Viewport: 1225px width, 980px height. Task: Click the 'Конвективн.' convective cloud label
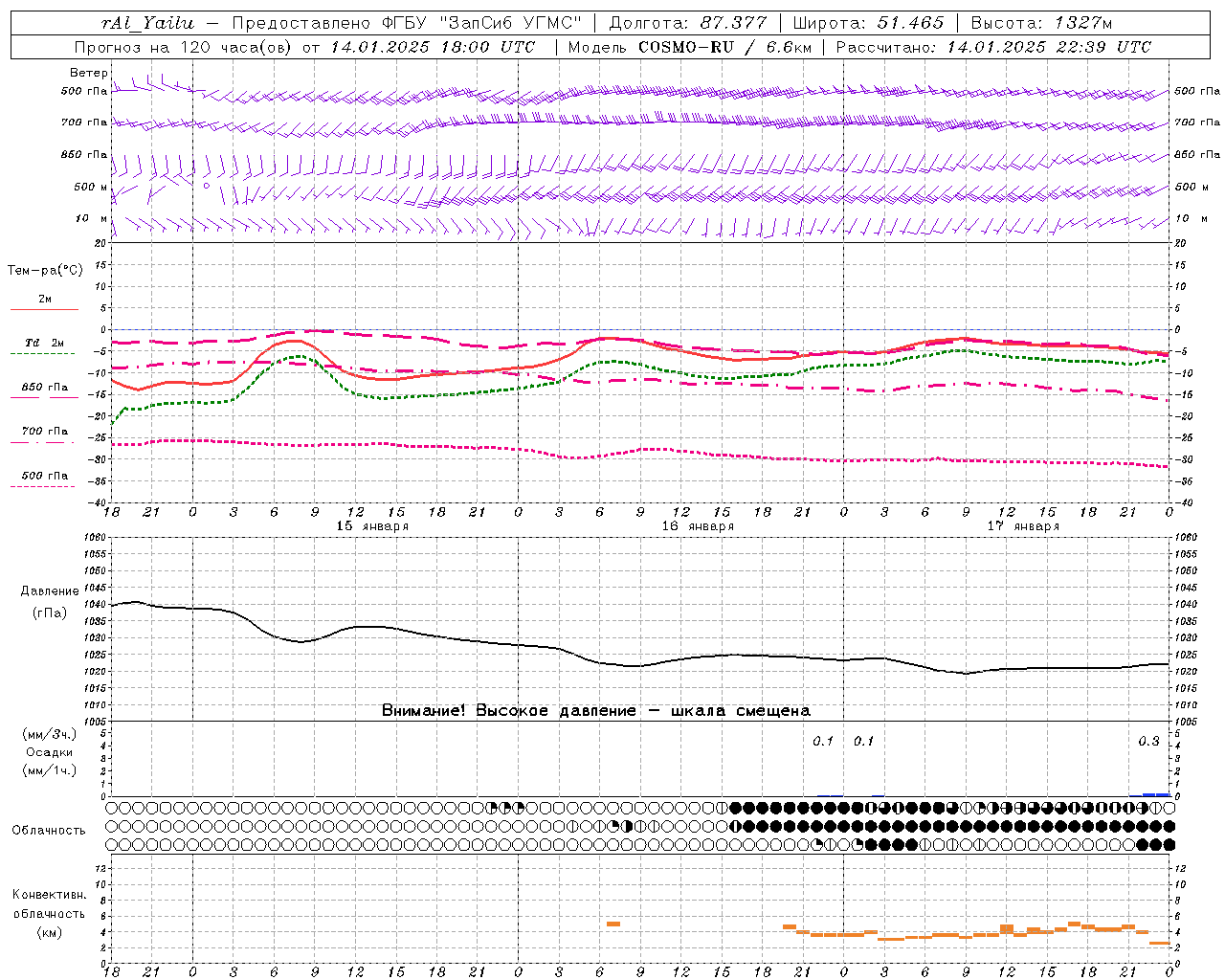[x=49, y=895]
